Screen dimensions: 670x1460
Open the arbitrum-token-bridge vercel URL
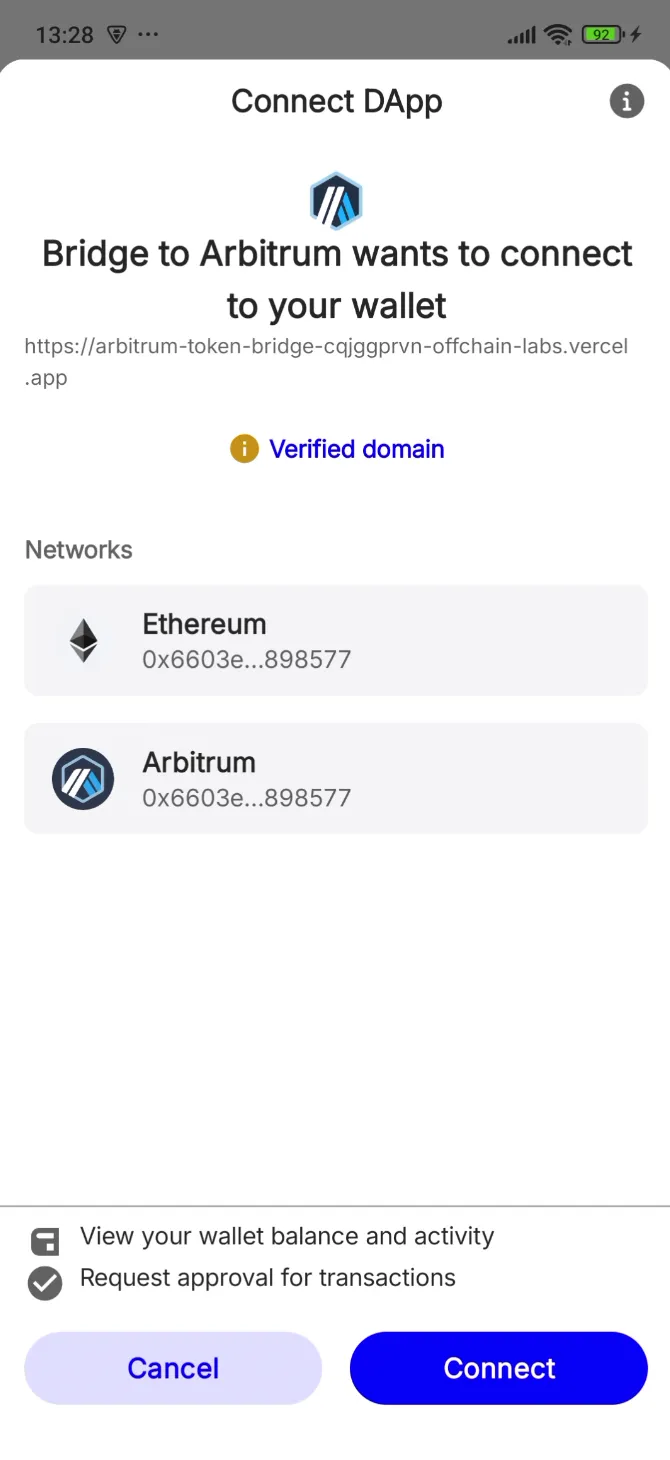point(326,361)
